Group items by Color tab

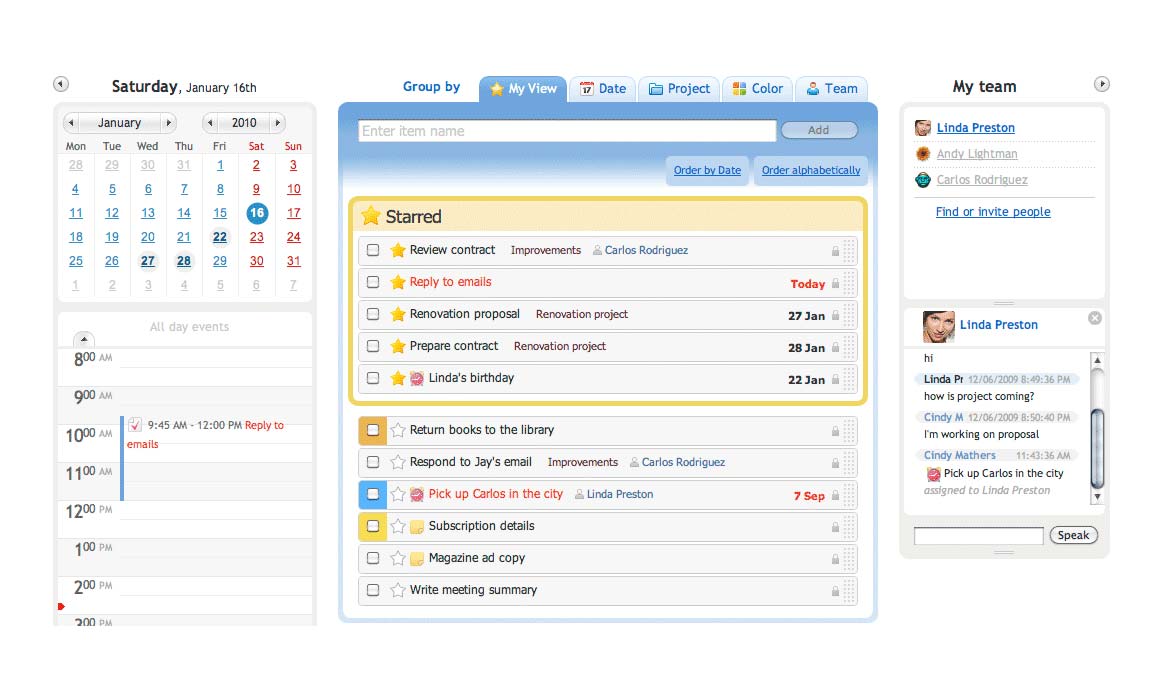[x=757, y=89]
